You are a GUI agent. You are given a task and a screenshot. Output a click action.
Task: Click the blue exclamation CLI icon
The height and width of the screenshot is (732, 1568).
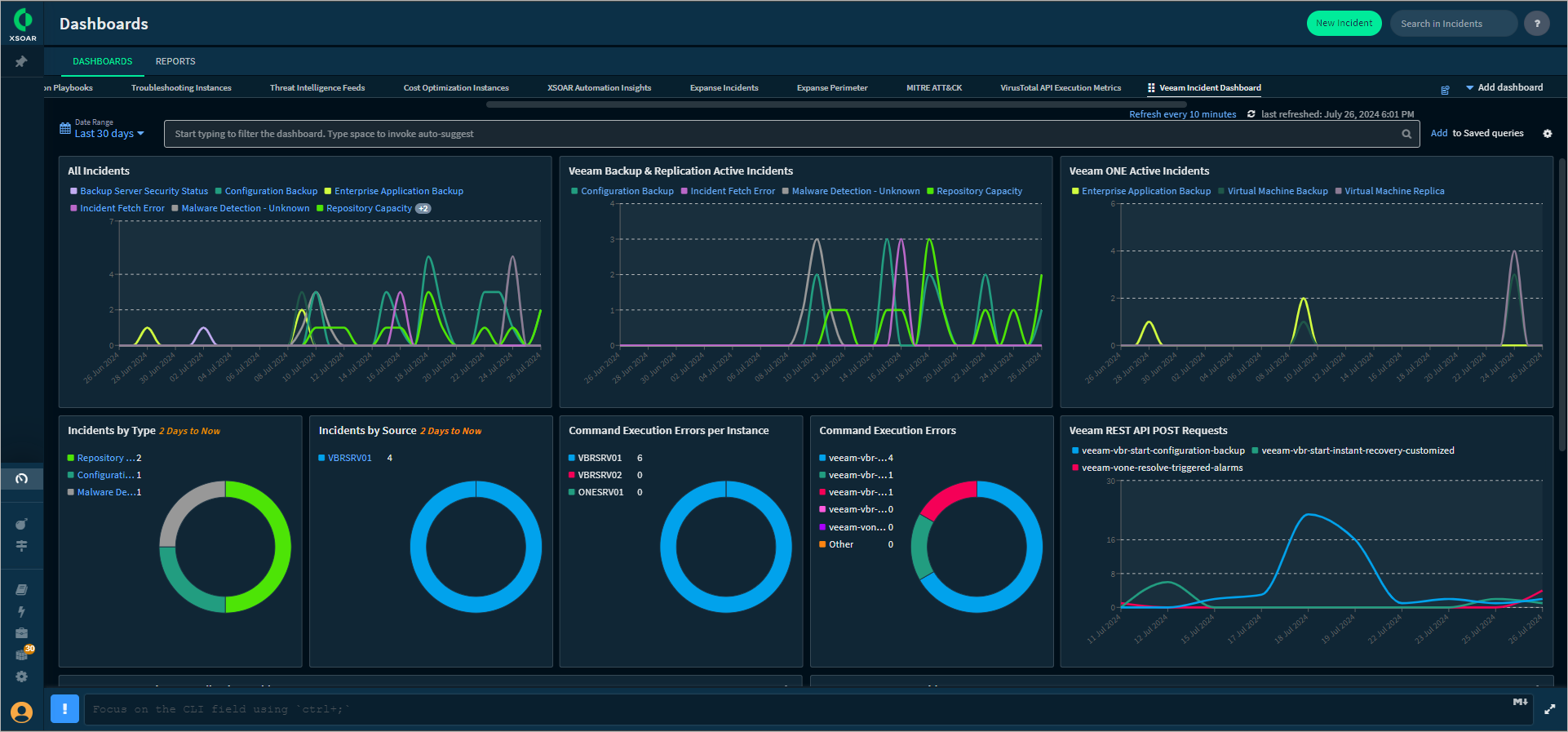coord(64,708)
